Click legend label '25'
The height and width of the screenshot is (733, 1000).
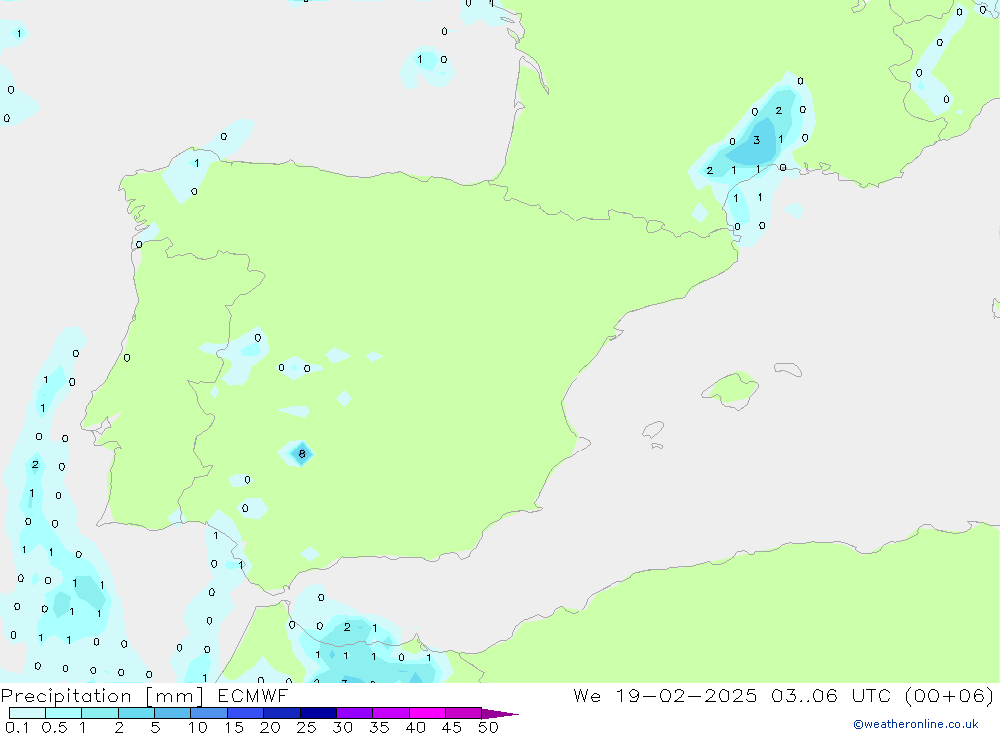pyautogui.click(x=306, y=727)
